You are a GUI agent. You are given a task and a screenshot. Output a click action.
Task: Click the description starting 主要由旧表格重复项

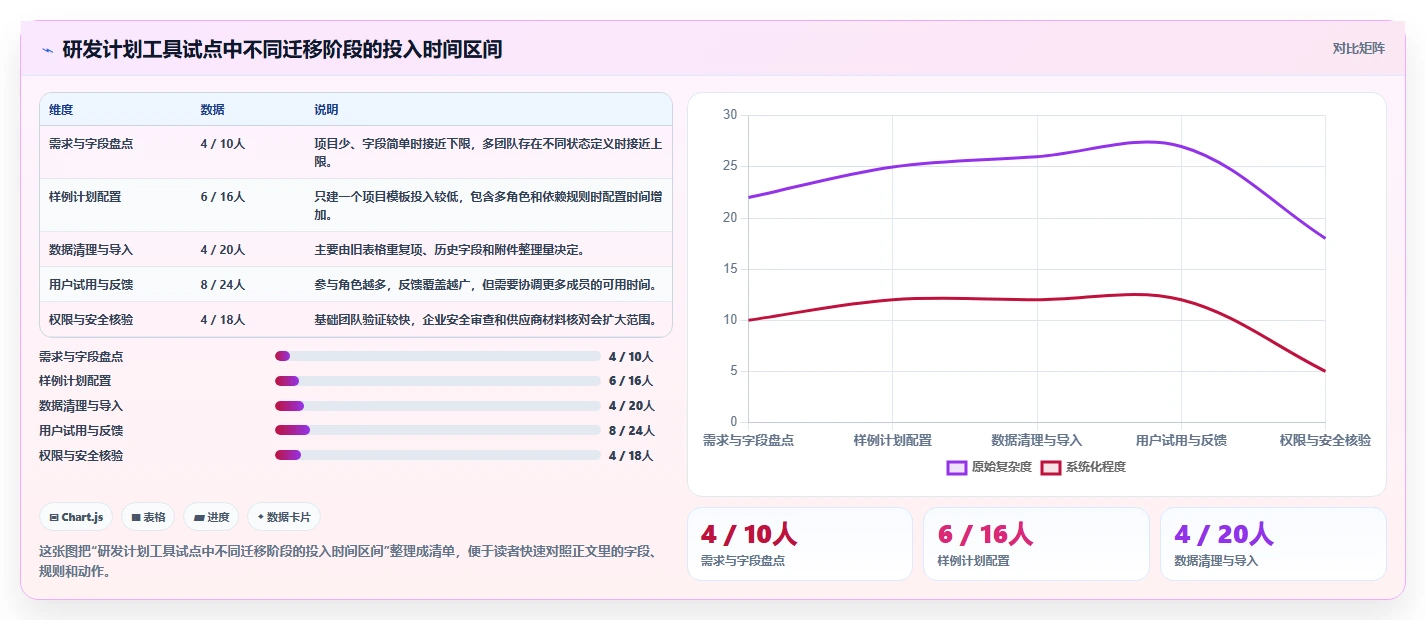pyautogui.click(x=449, y=249)
